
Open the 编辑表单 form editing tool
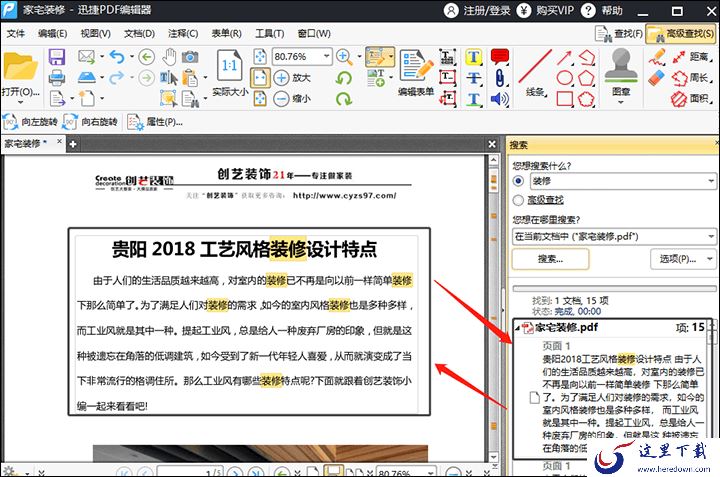(x=416, y=73)
